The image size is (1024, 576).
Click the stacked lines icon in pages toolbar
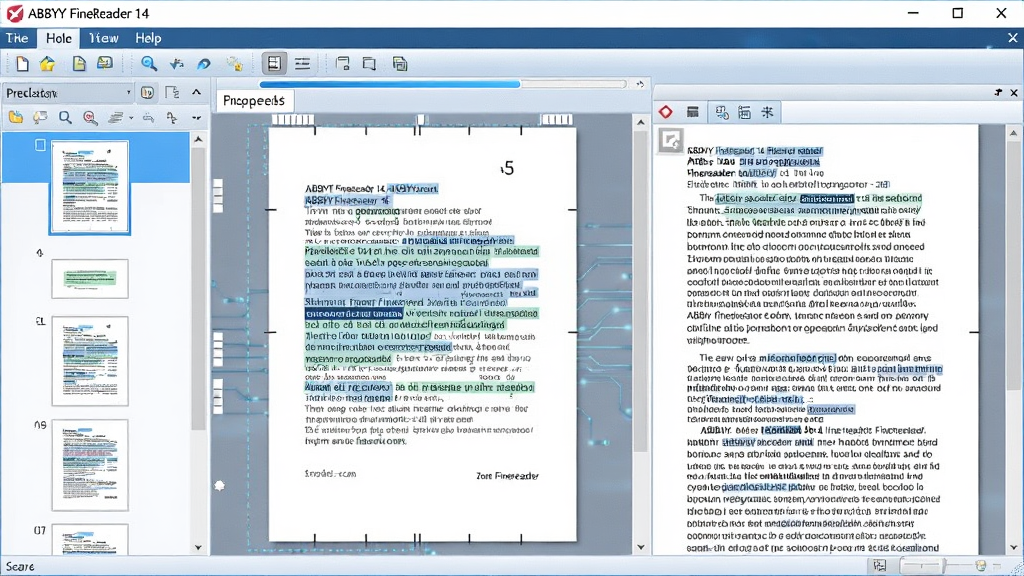click(116, 118)
